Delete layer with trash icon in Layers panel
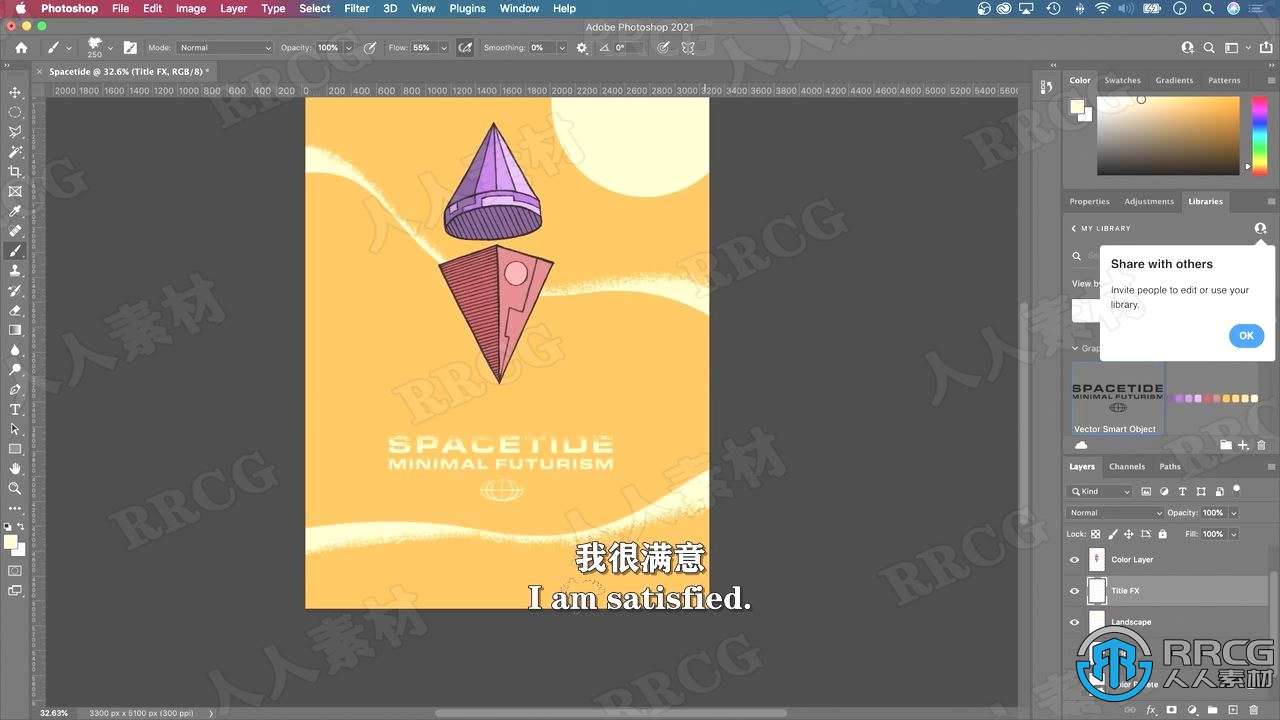Screen dimensions: 1280x720 pyautogui.click(x=1253, y=710)
